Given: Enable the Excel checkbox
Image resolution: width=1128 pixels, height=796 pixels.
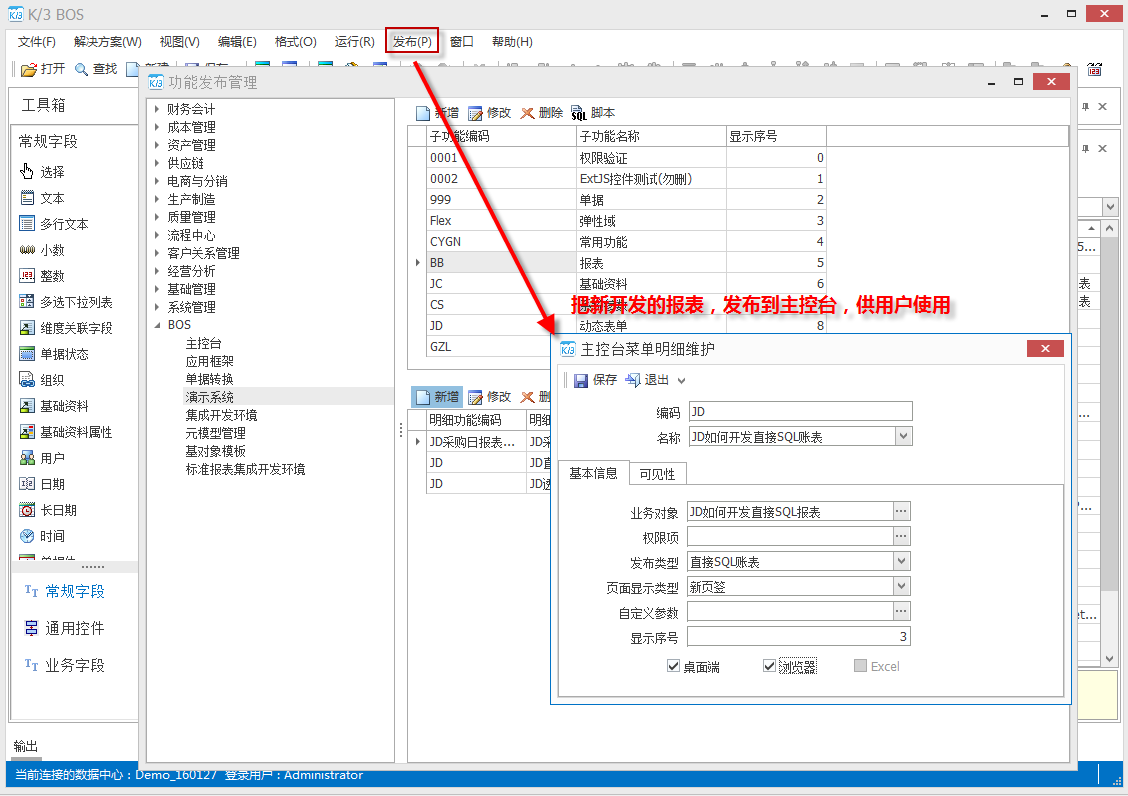Looking at the screenshot, I should [x=860, y=666].
